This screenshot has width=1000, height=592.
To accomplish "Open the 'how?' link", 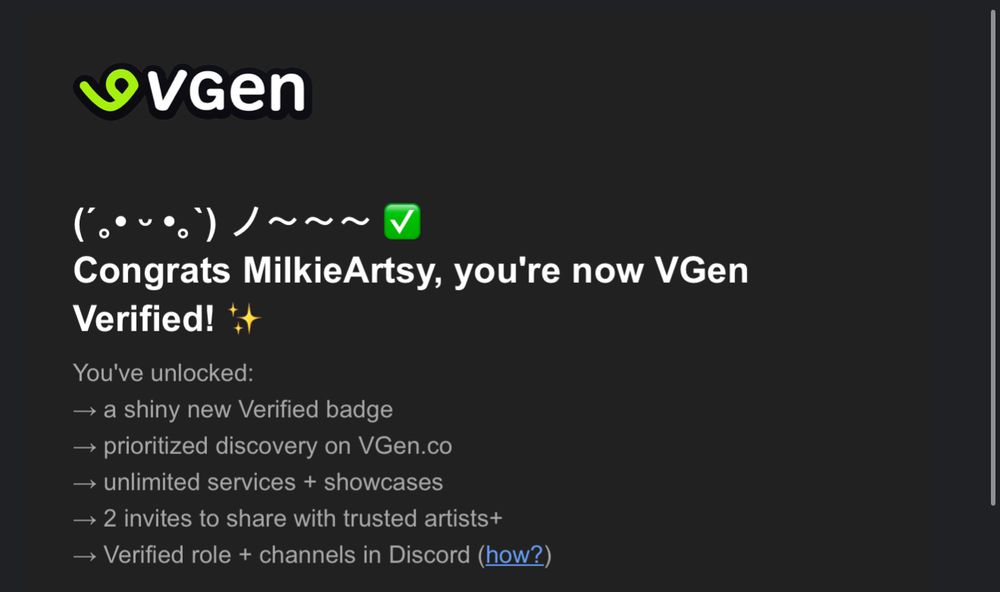I will point(514,555).
